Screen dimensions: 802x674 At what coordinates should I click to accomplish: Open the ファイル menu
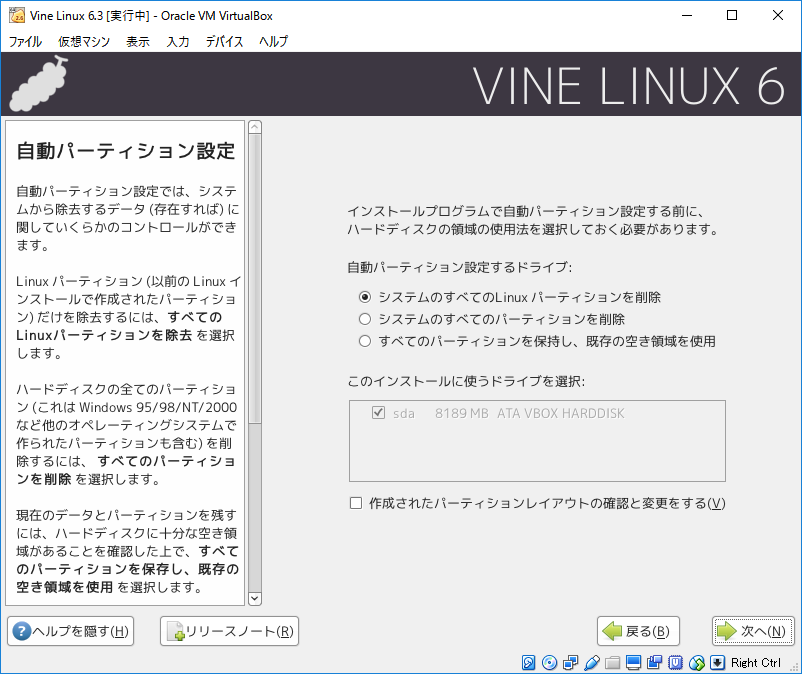click(x=25, y=41)
